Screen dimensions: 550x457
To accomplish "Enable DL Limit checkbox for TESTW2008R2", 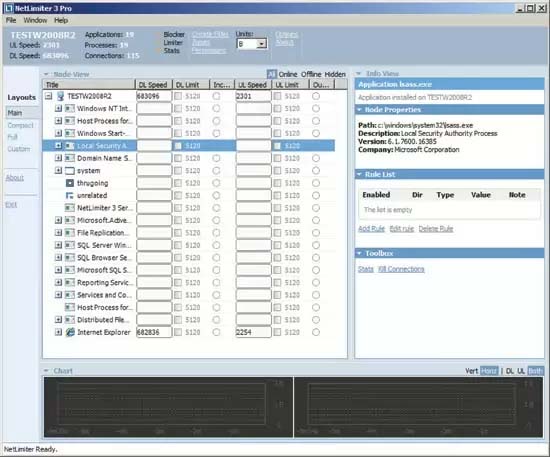I will tap(178, 96).
